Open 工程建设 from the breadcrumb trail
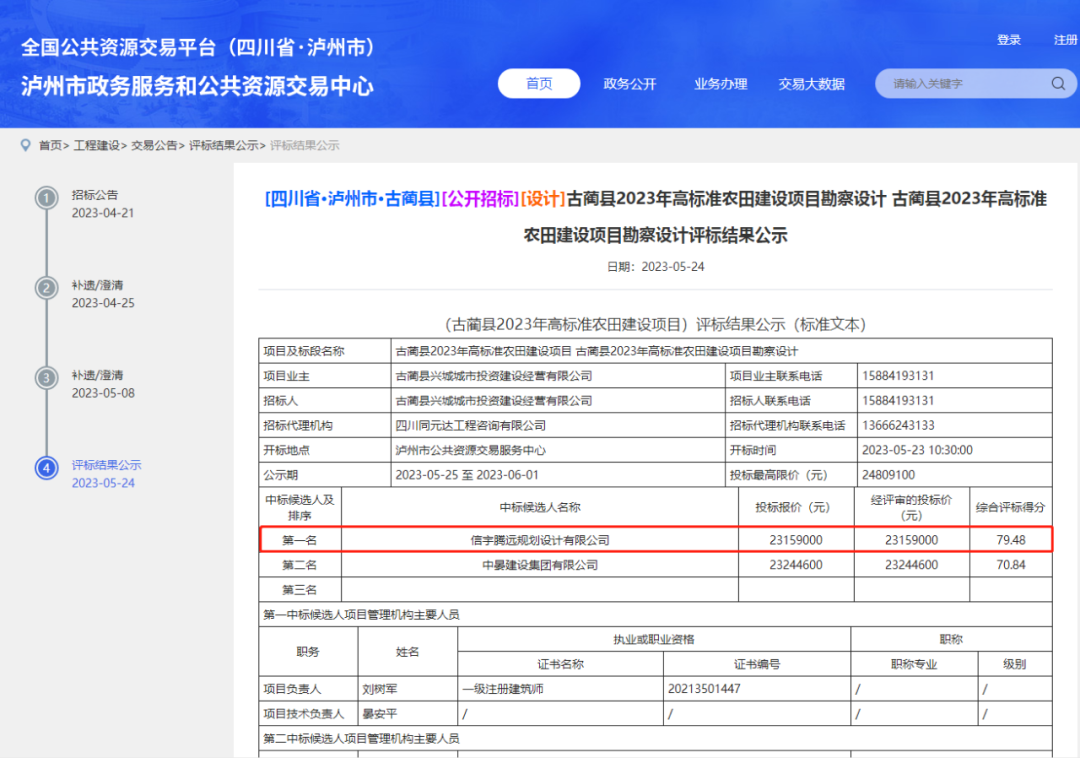1080x758 pixels. click(93, 144)
